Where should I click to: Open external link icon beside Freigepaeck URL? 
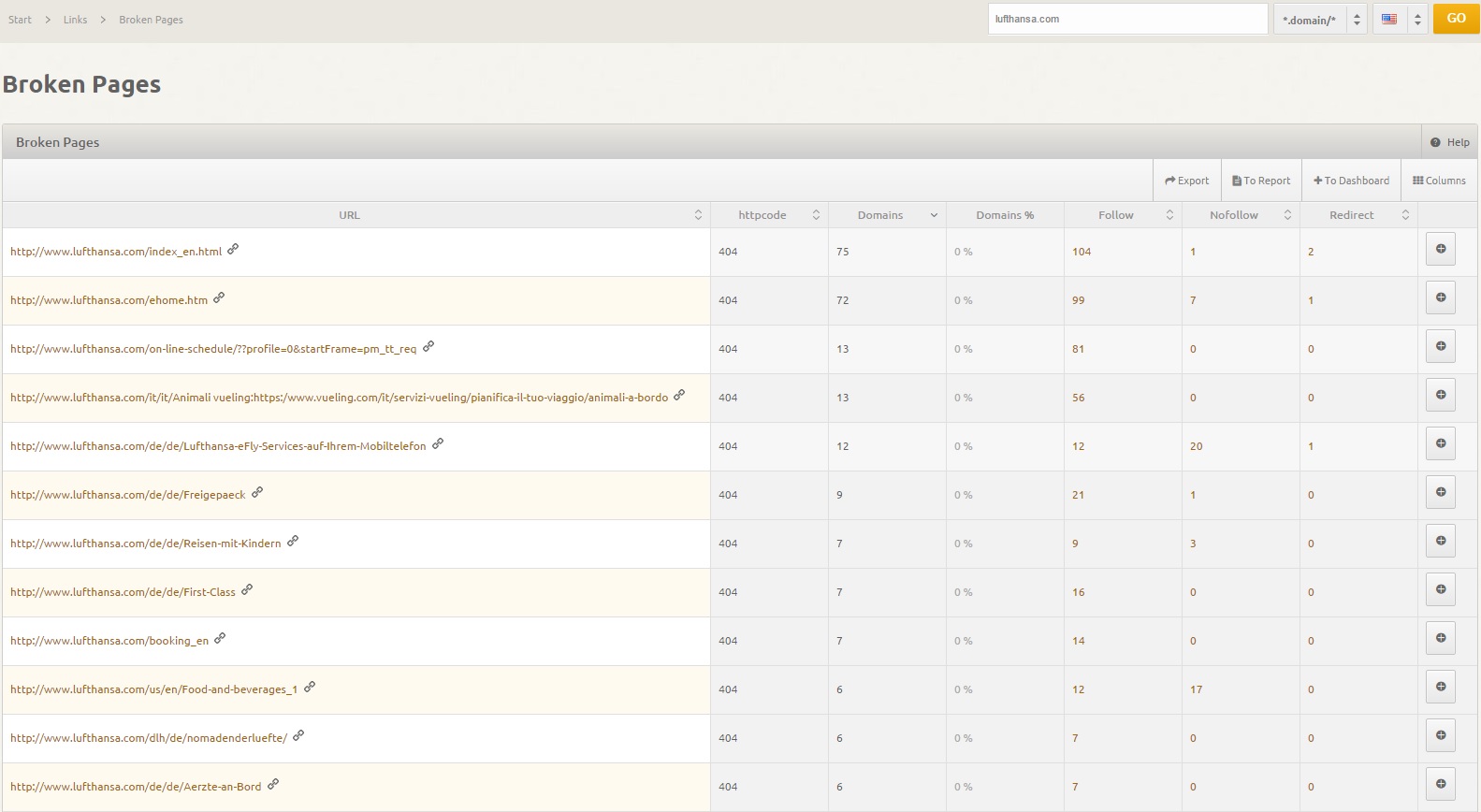coord(257,492)
